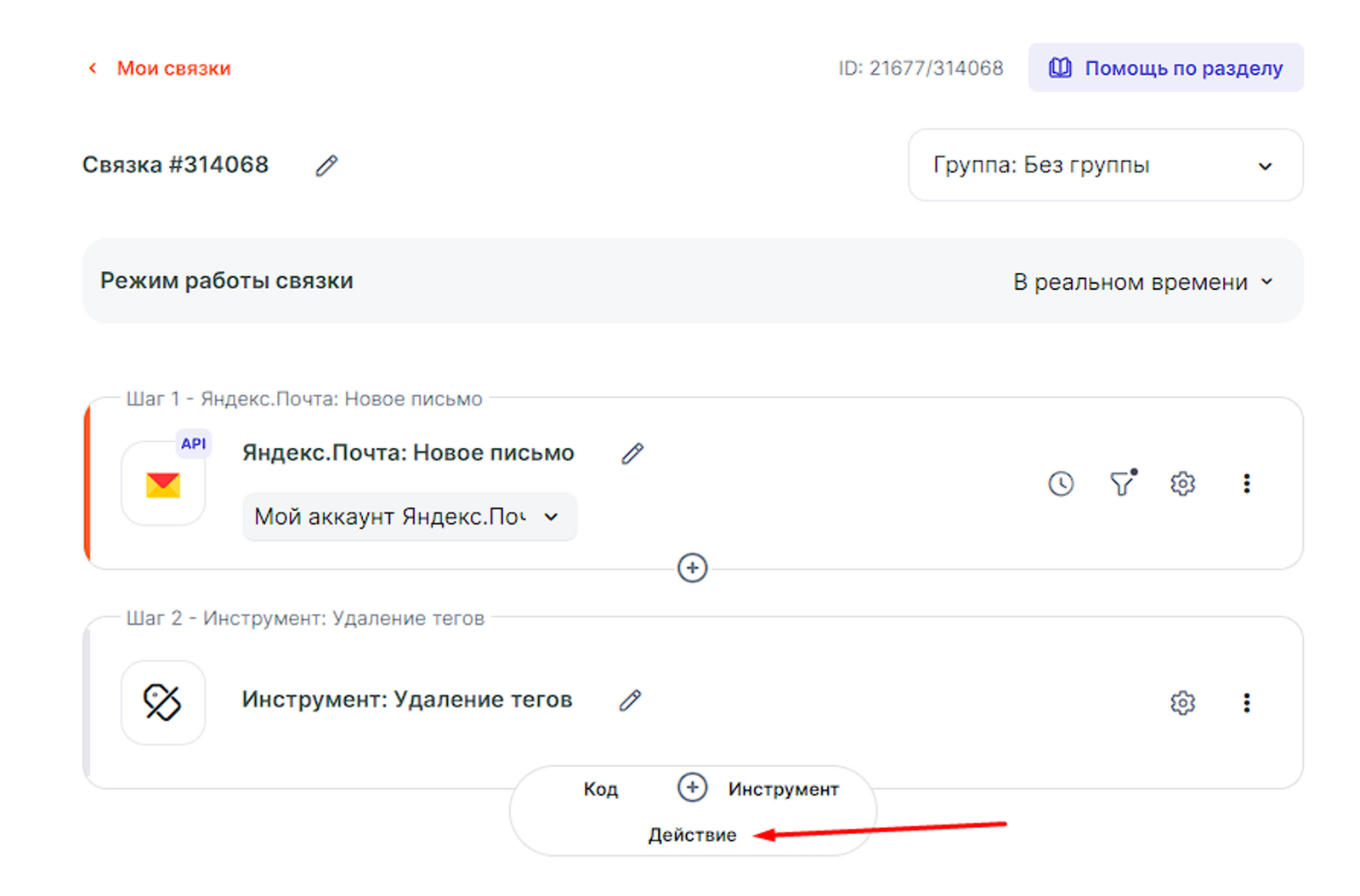Open the clock schedule icon in step 1
This screenshot has width=1360, height=896.
(1060, 484)
